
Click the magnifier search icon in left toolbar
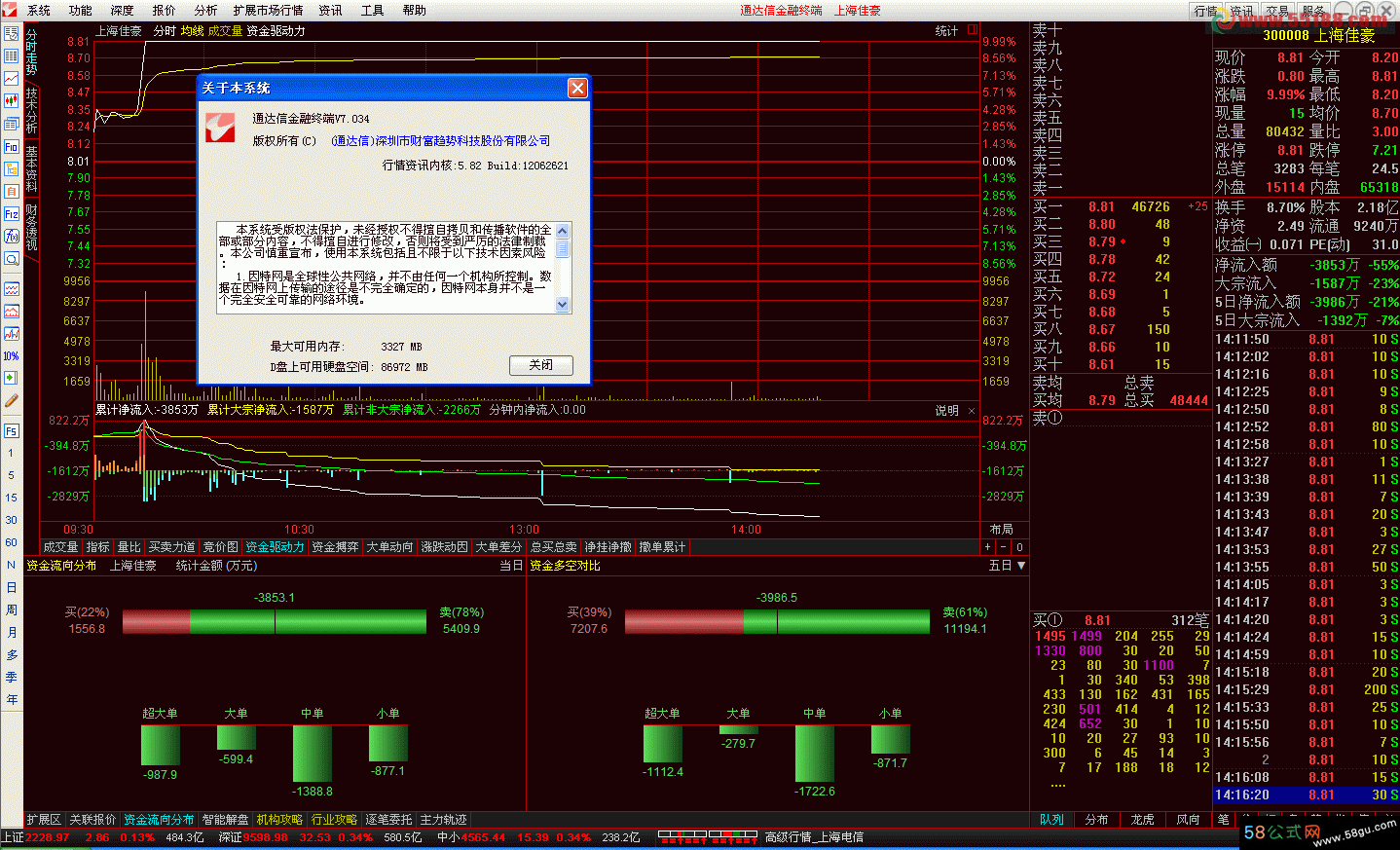(12, 259)
